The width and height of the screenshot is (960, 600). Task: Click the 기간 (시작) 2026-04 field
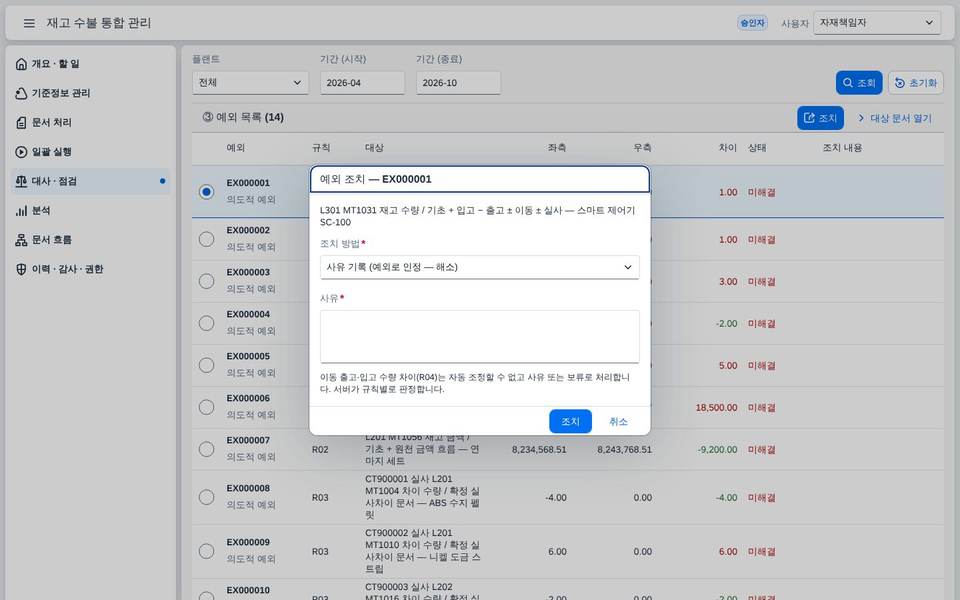(x=362, y=83)
